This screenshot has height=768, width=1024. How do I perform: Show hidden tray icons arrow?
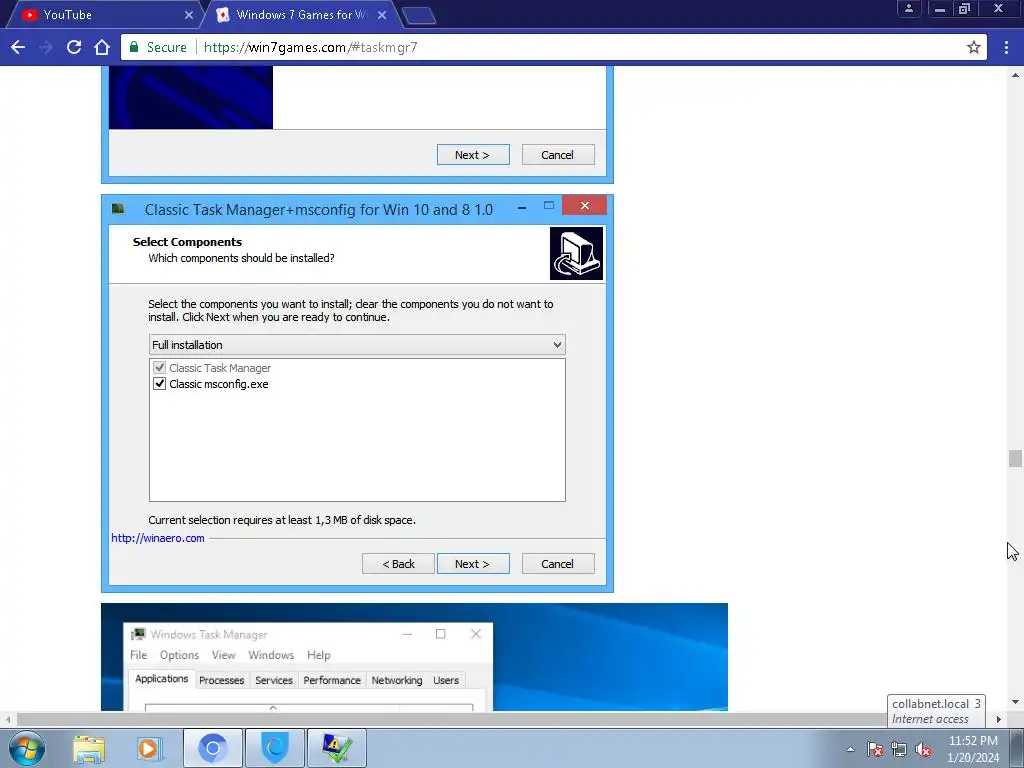[x=850, y=750]
